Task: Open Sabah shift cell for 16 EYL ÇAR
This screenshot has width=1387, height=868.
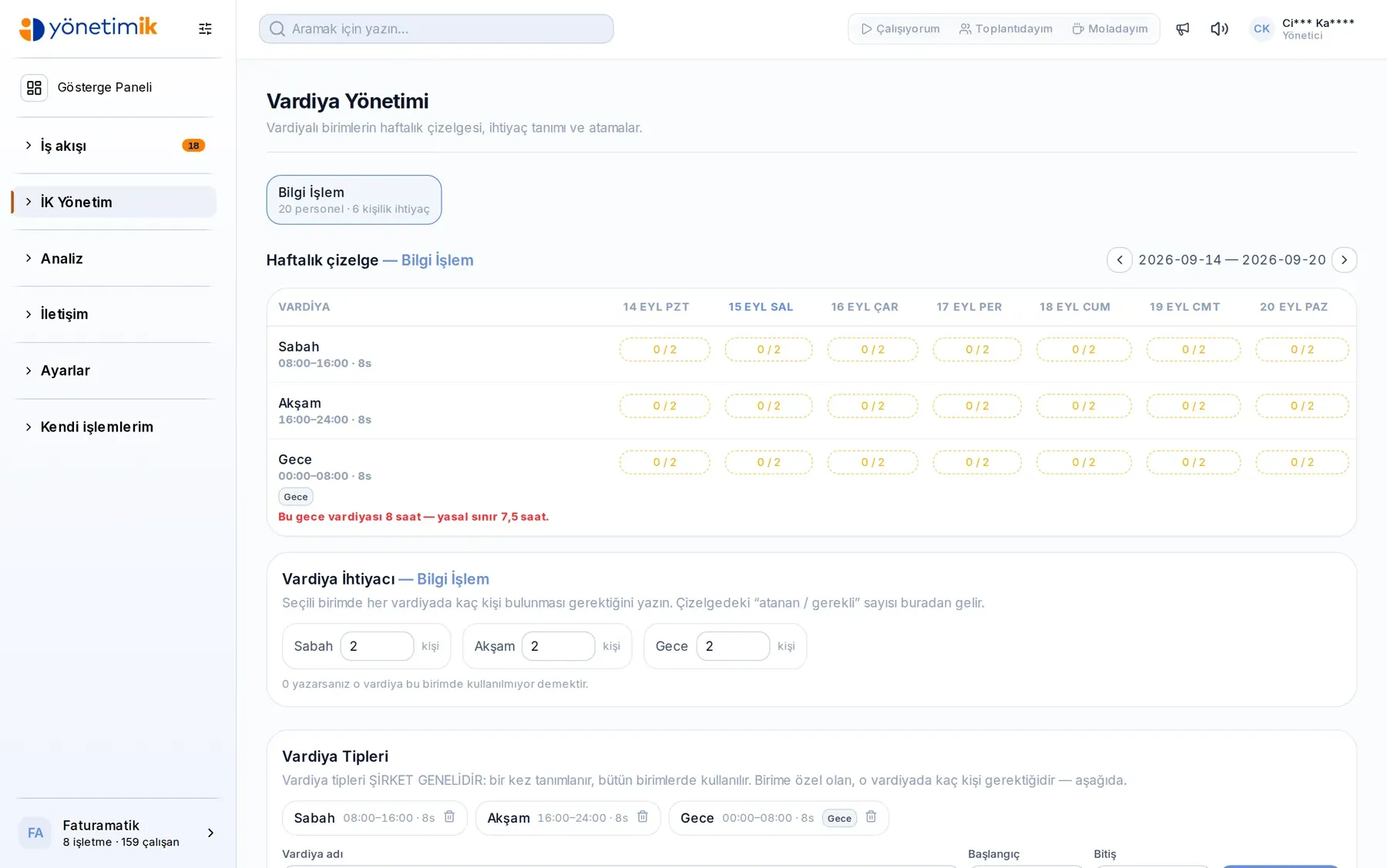Action: pos(872,349)
